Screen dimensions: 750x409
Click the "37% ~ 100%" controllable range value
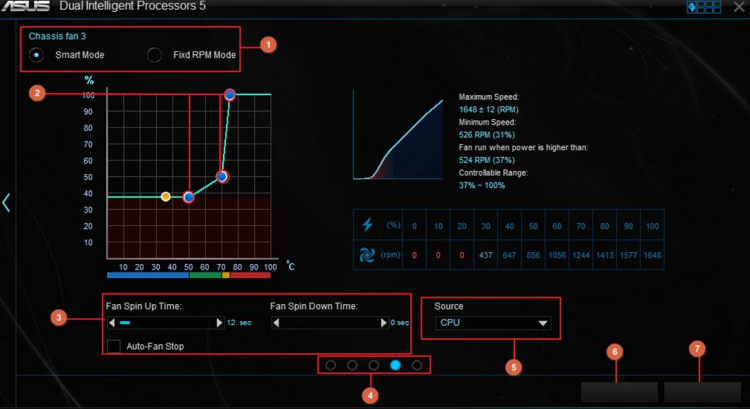coord(482,186)
